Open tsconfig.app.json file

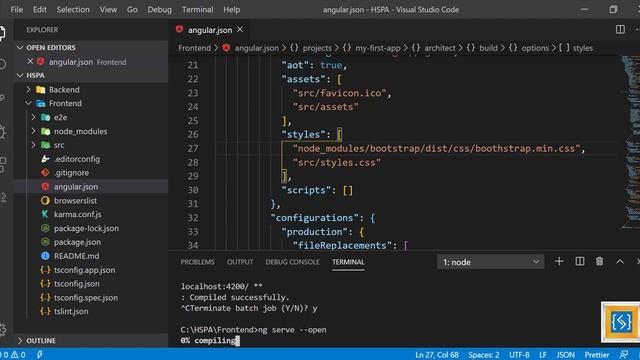point(84,270)
